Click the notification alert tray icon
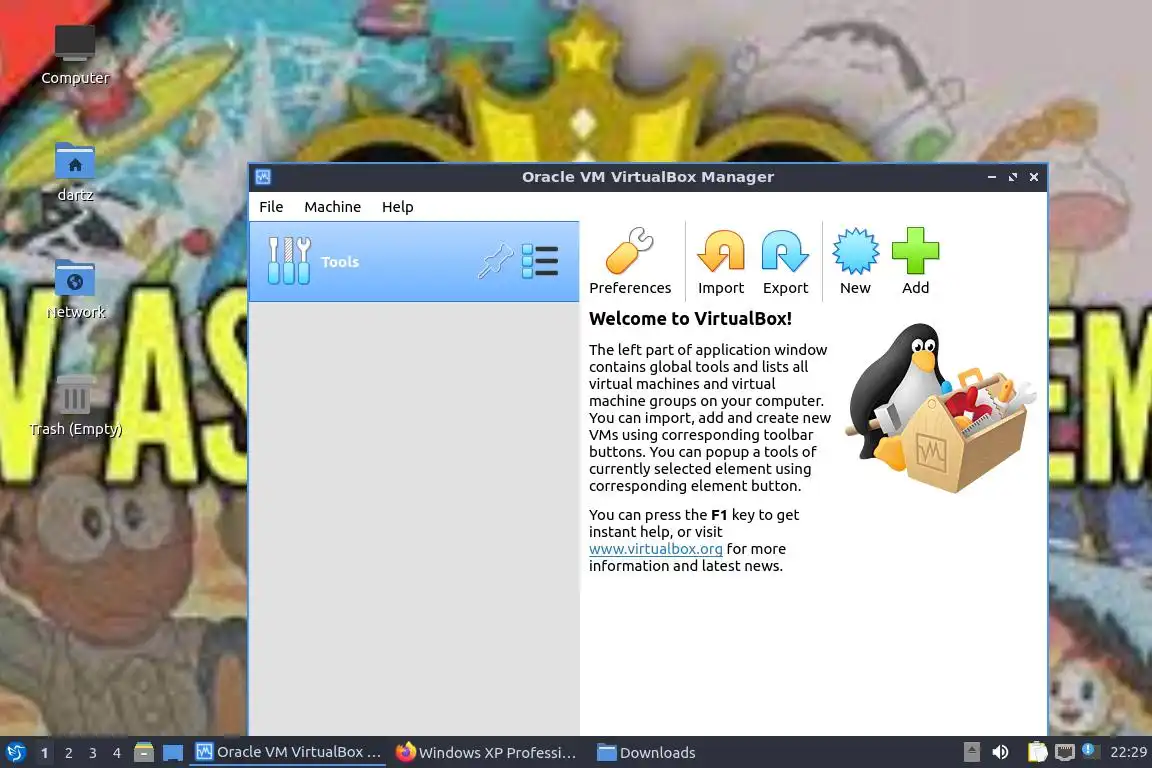Screen dimensions: 1152x768 [1090, 750]
